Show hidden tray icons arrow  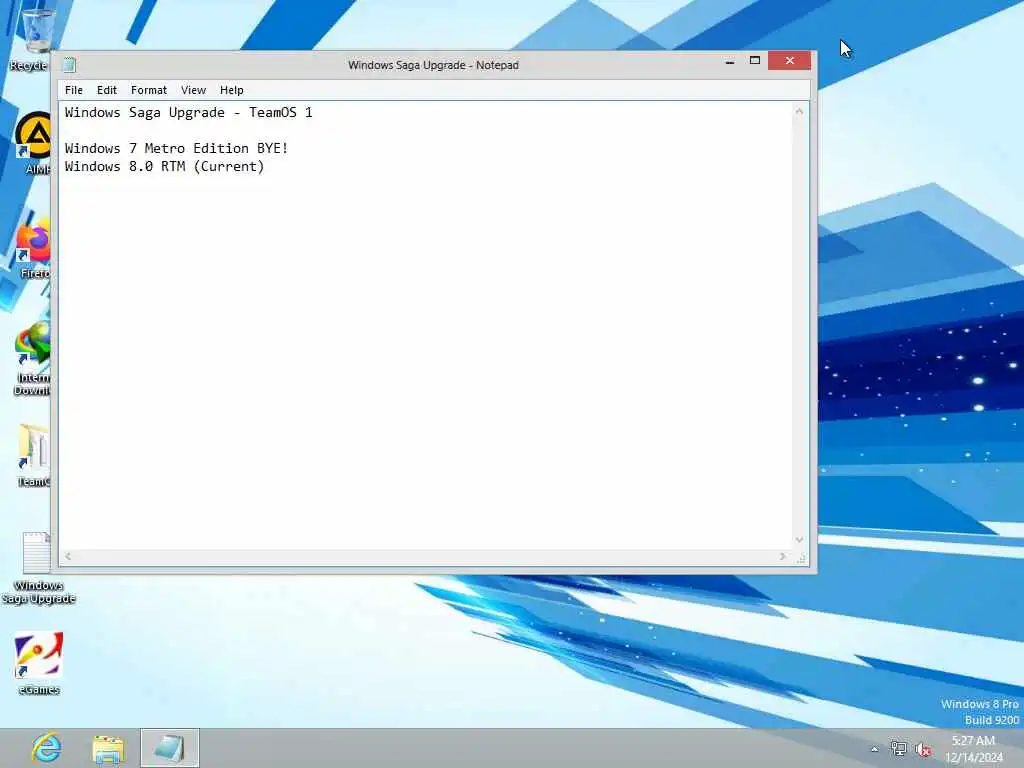coord(874,749)
